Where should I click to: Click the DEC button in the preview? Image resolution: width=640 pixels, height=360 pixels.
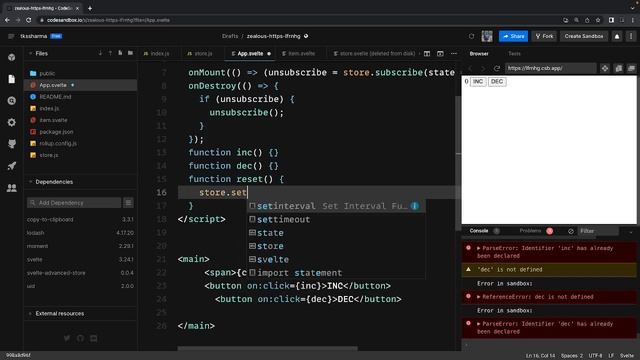coord(497,82)
